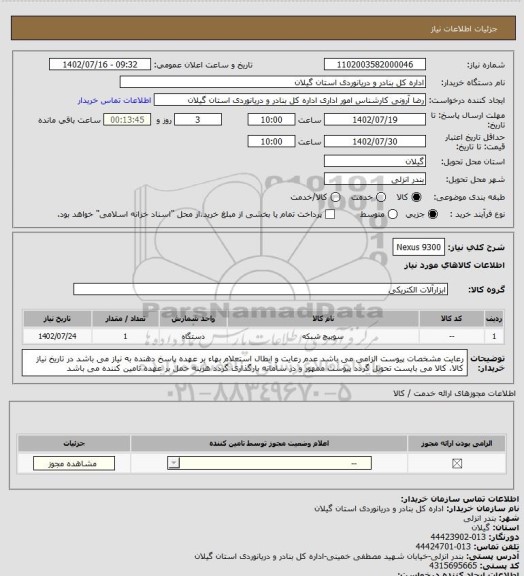Click the نام کالا column header

323,318
